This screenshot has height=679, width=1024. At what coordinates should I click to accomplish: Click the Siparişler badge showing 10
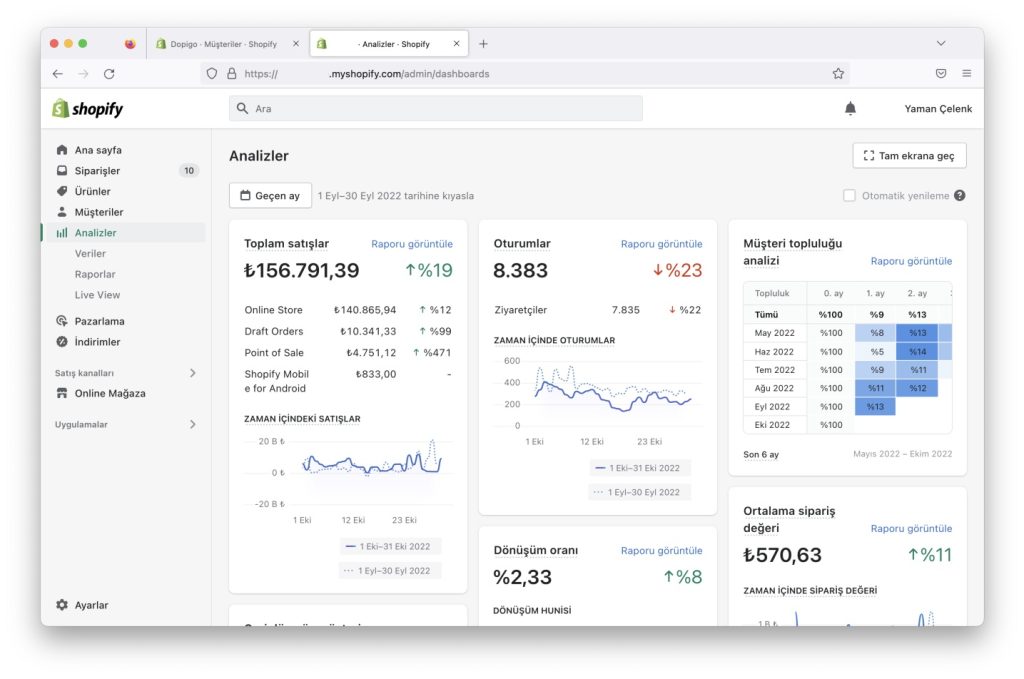pos(189,170)
